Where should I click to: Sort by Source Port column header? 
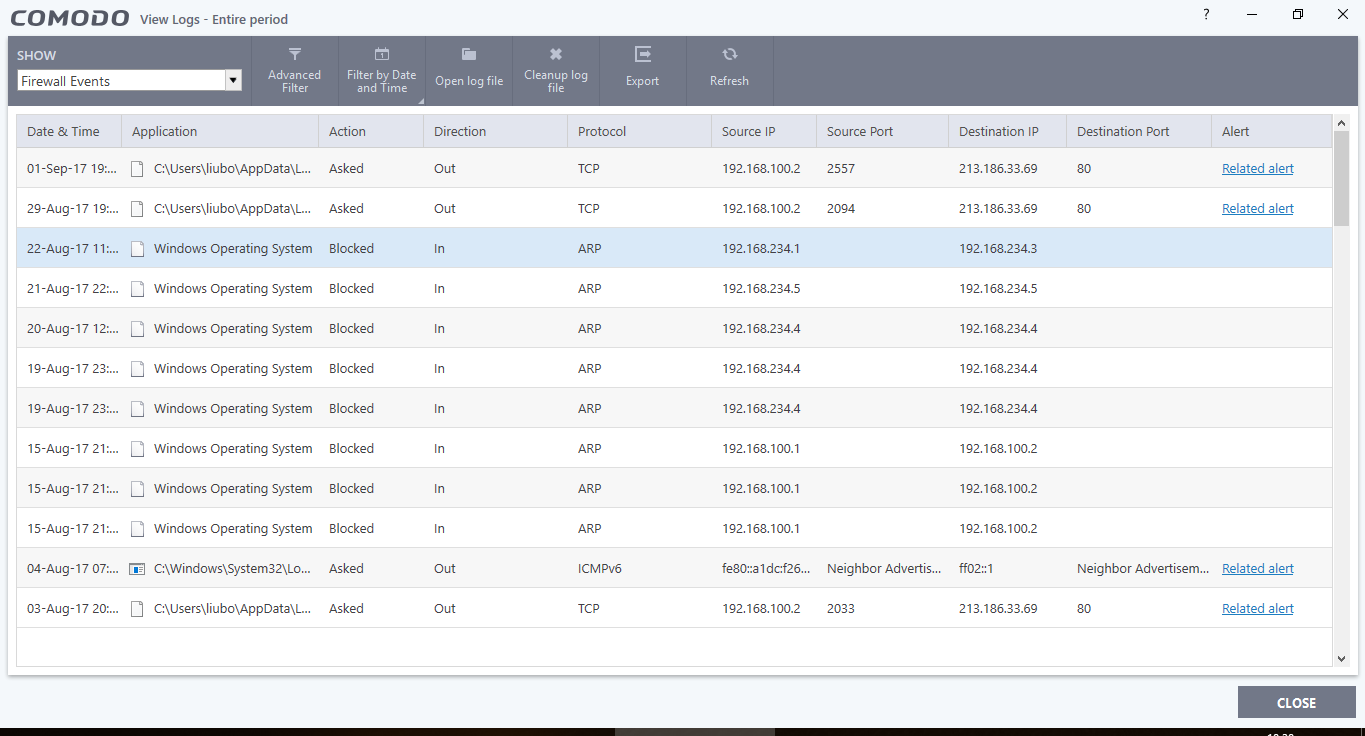[x=882, y=131]
